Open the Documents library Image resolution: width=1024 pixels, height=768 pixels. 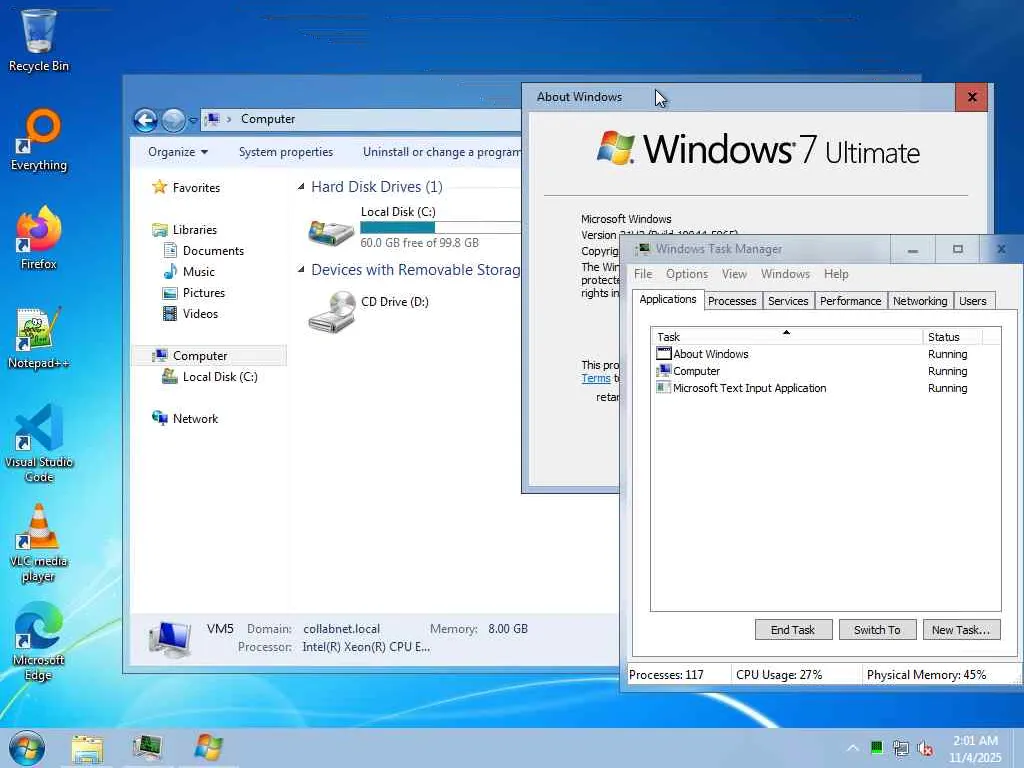coord(212,251)
